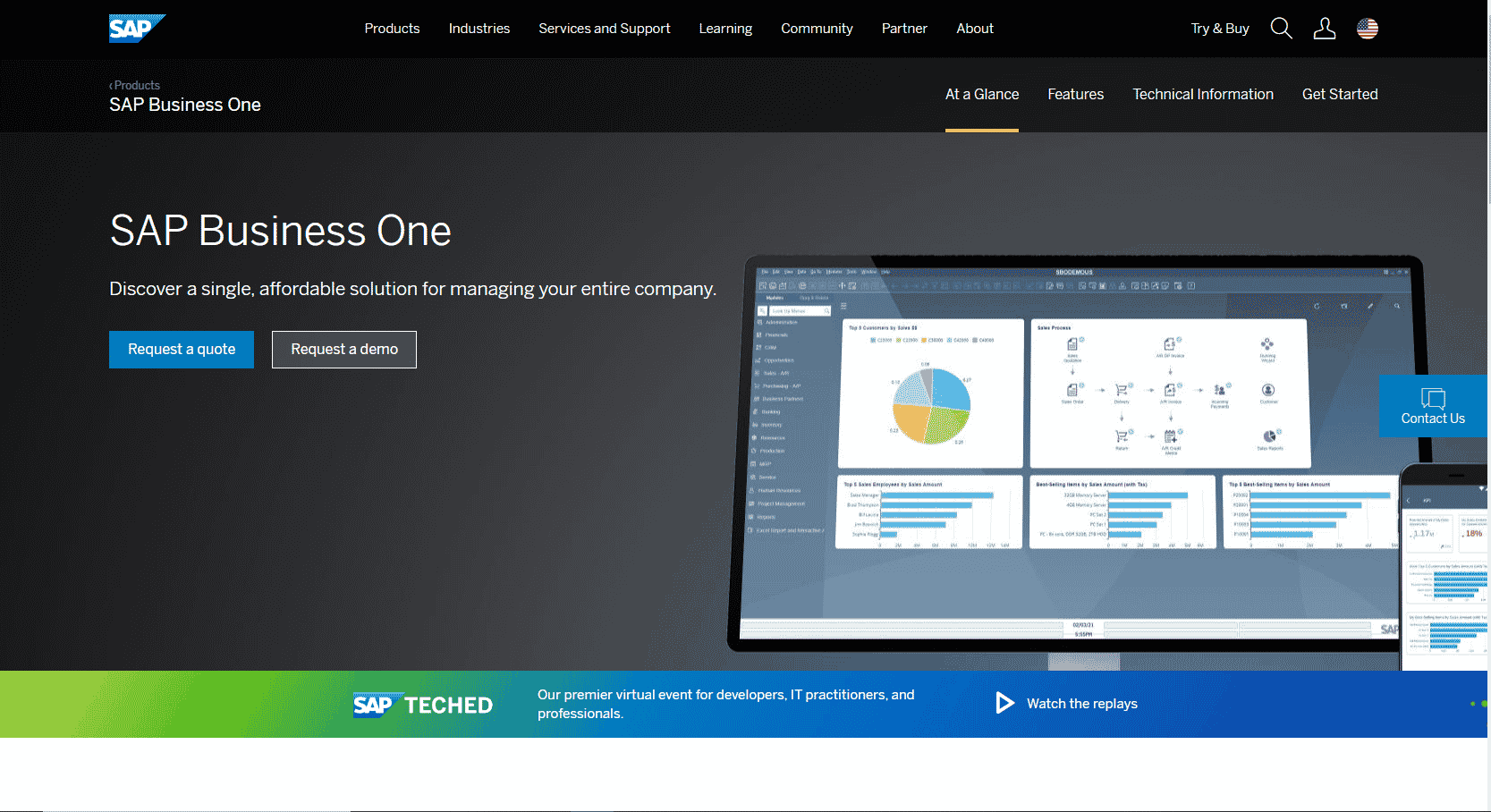This screenshot has height=812, width=1491.
Task: Open the Community menu
Action: point(817,29)
